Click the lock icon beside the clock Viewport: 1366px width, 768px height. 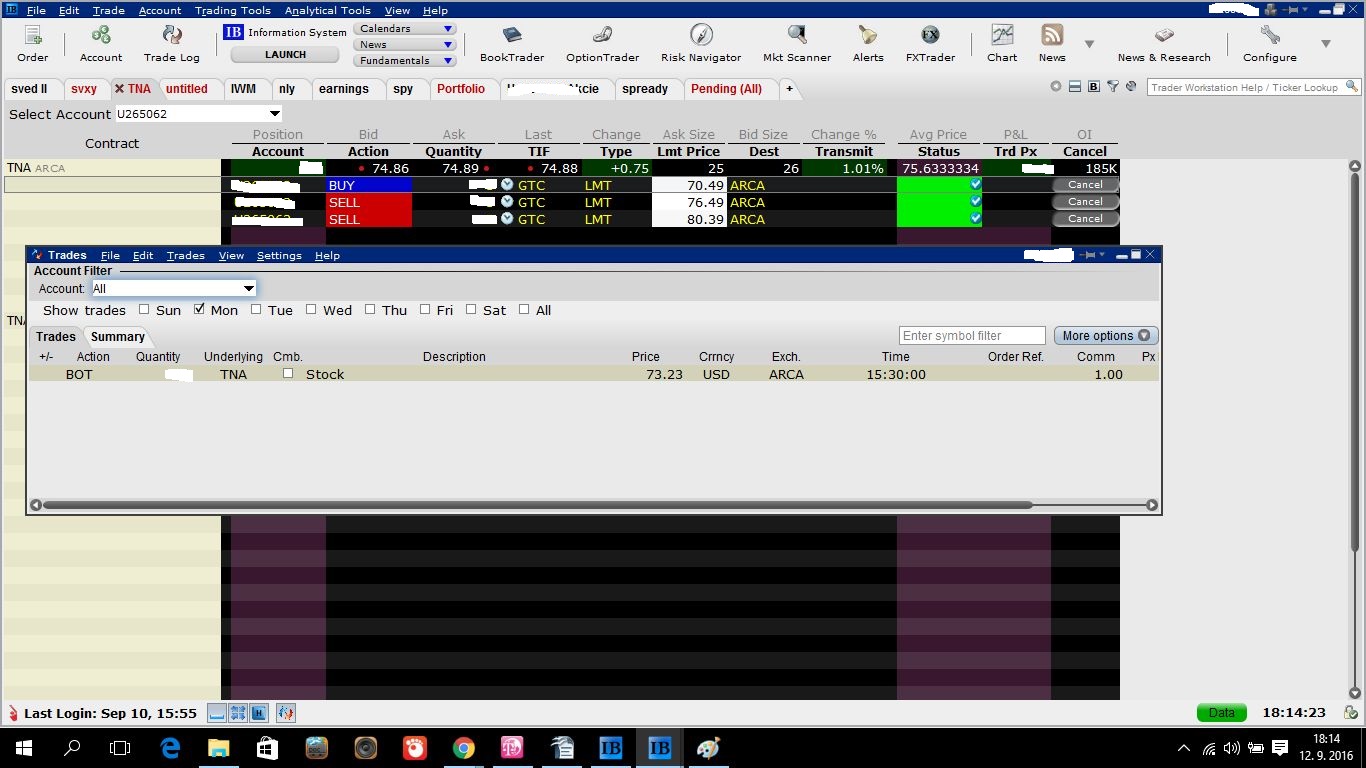pos(1351,713)
